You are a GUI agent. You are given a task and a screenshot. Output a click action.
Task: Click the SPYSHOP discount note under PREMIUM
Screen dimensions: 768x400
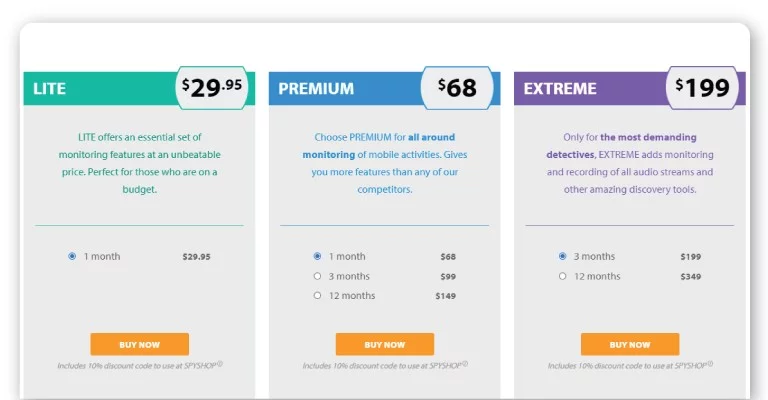385,365
